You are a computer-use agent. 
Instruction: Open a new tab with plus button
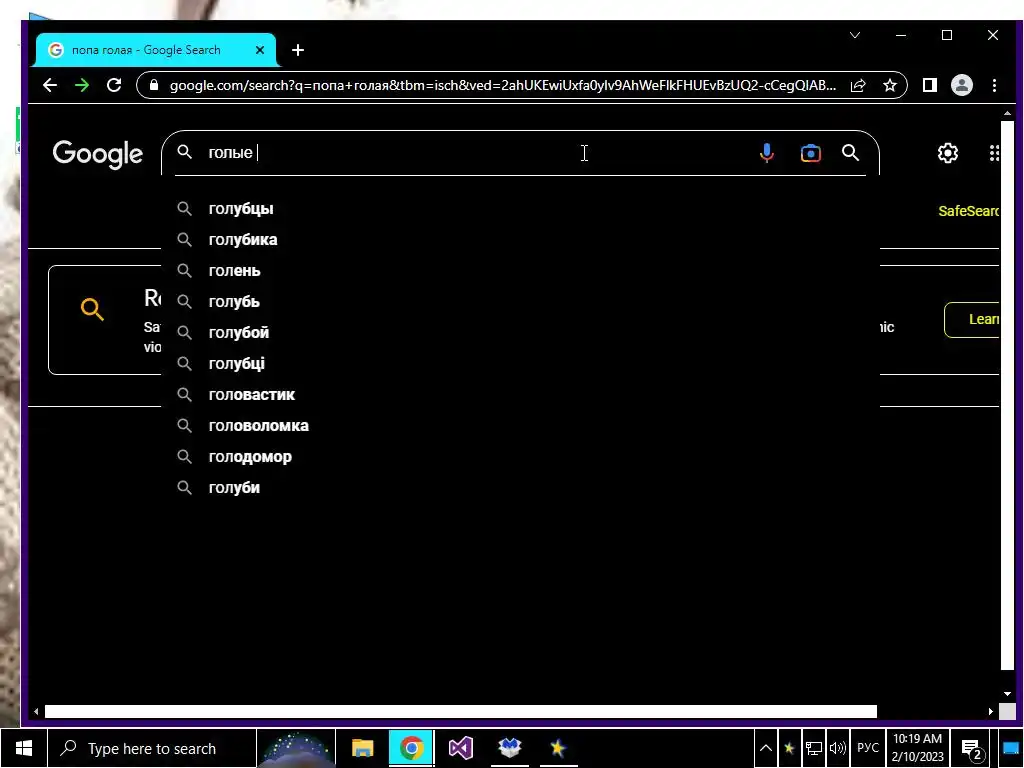(x=298, y=50)
